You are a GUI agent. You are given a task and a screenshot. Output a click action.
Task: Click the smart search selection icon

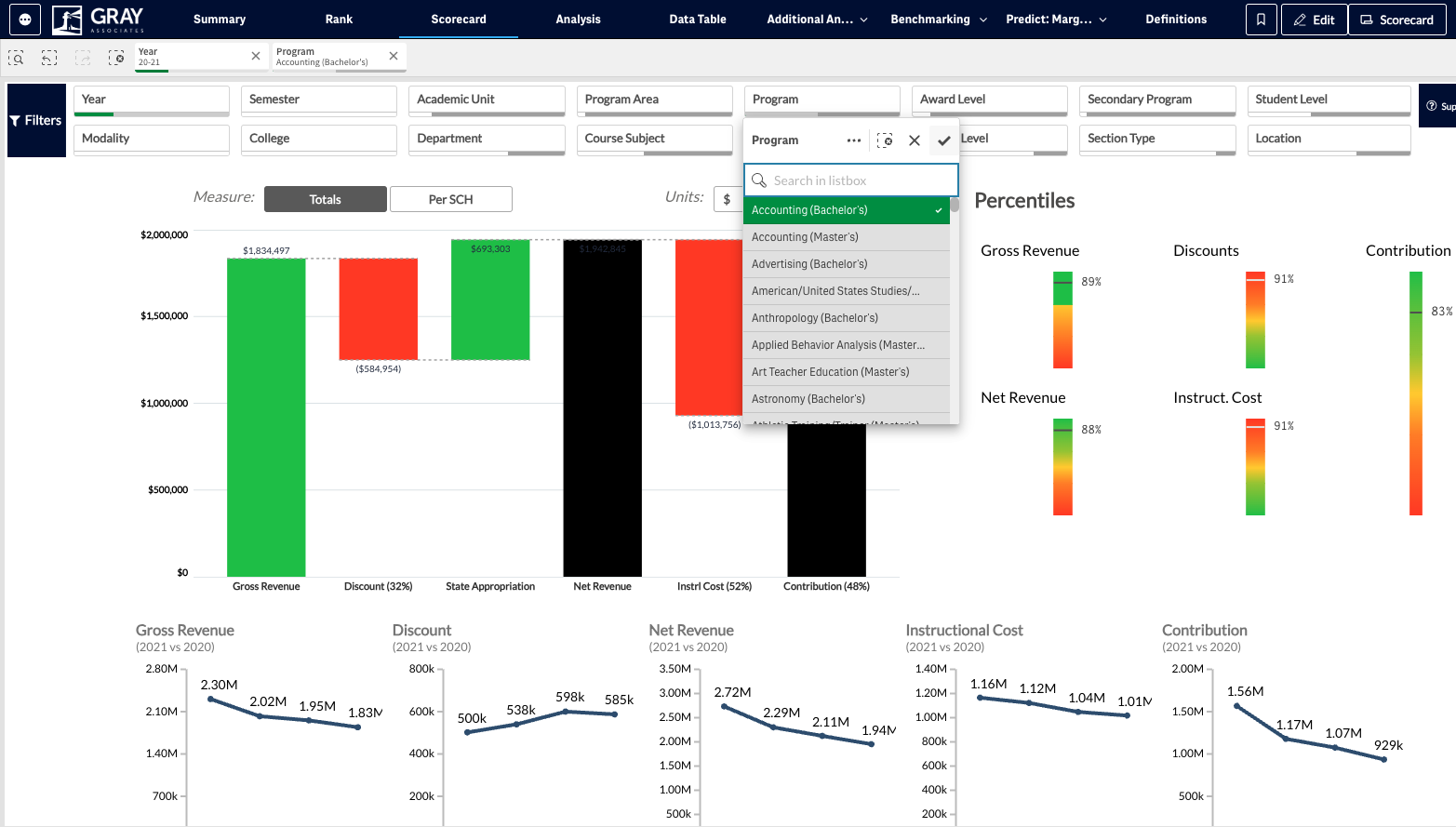coord(16,58)
